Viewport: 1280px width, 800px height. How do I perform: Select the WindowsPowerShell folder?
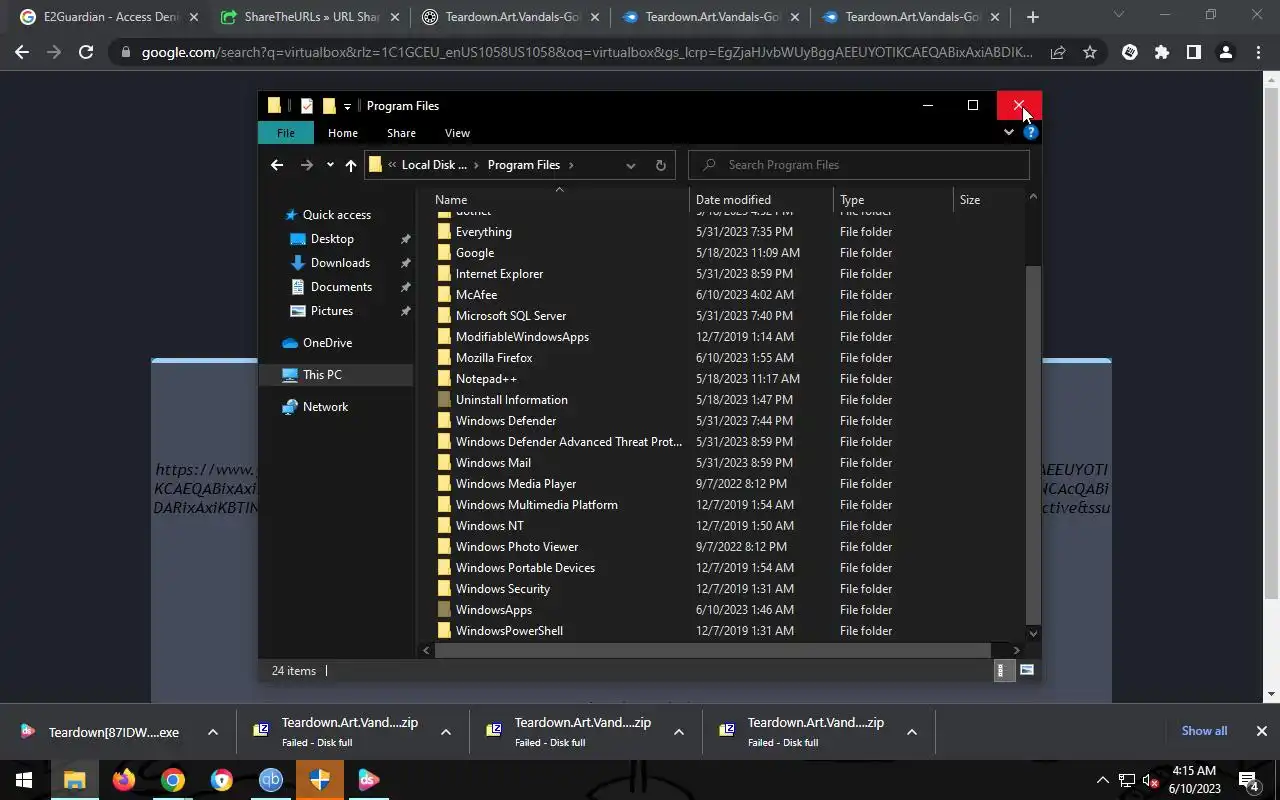pos(509,631)
